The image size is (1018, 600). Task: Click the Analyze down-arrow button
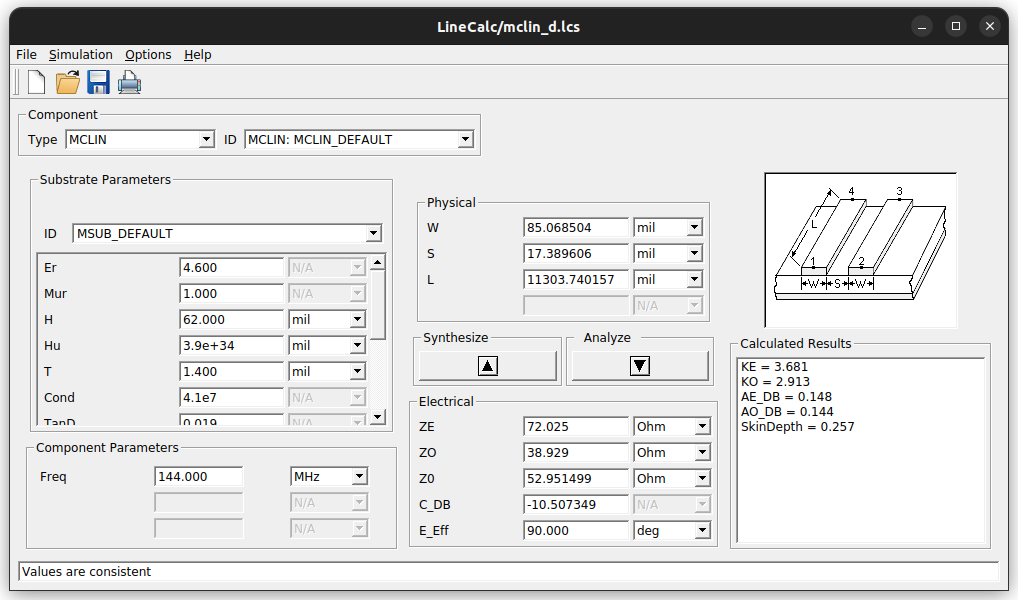[639, 366]
